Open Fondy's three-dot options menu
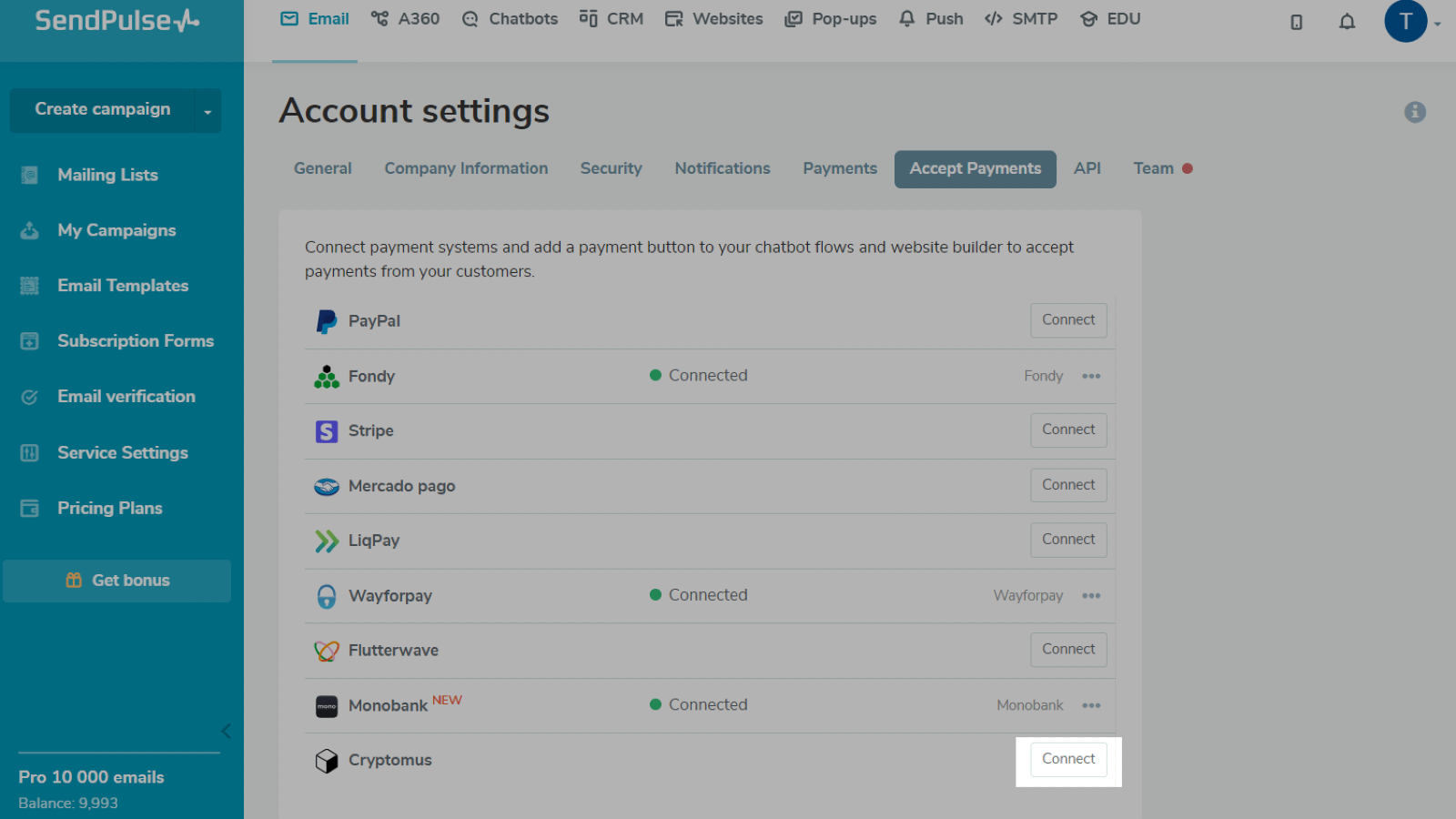Screen dimensions: 1456x819 pyautogui.click(x=1091, y=377)
